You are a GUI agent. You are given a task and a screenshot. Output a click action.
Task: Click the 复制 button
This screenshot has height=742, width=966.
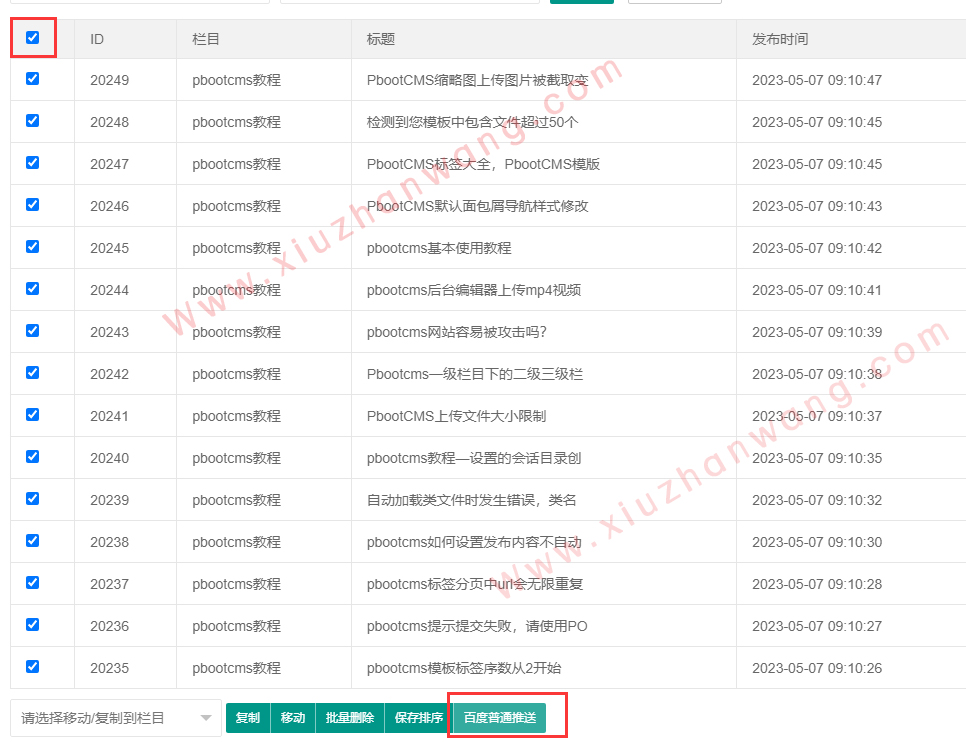pos(248,718)
